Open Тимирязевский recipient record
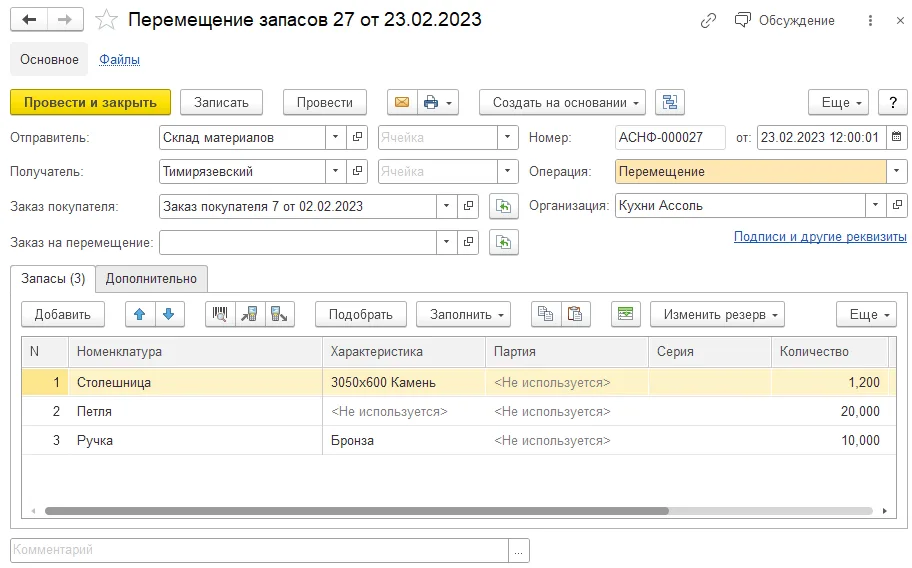This screenshot has width=912, height=568. (x=357, y=171)
